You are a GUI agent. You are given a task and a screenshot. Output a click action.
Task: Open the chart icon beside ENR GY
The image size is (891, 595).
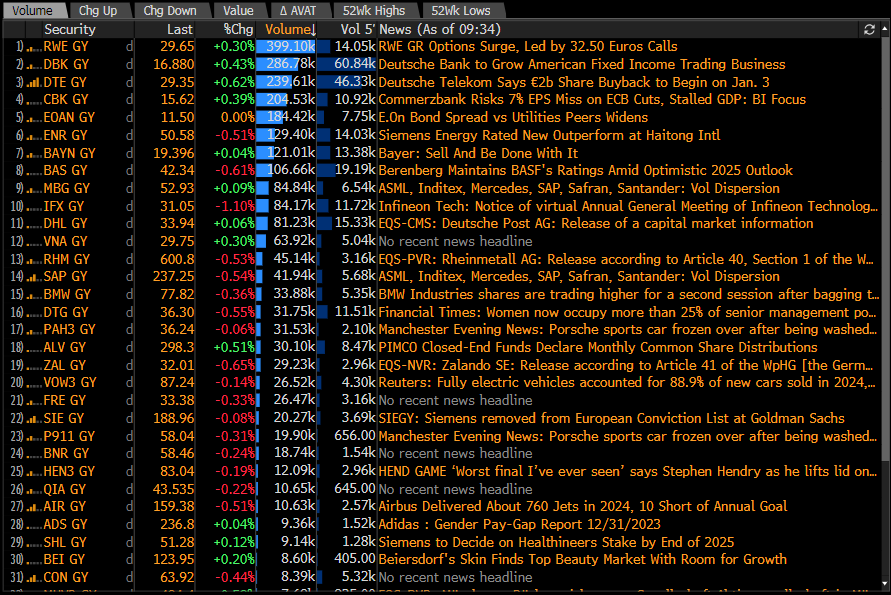point(34,136)
